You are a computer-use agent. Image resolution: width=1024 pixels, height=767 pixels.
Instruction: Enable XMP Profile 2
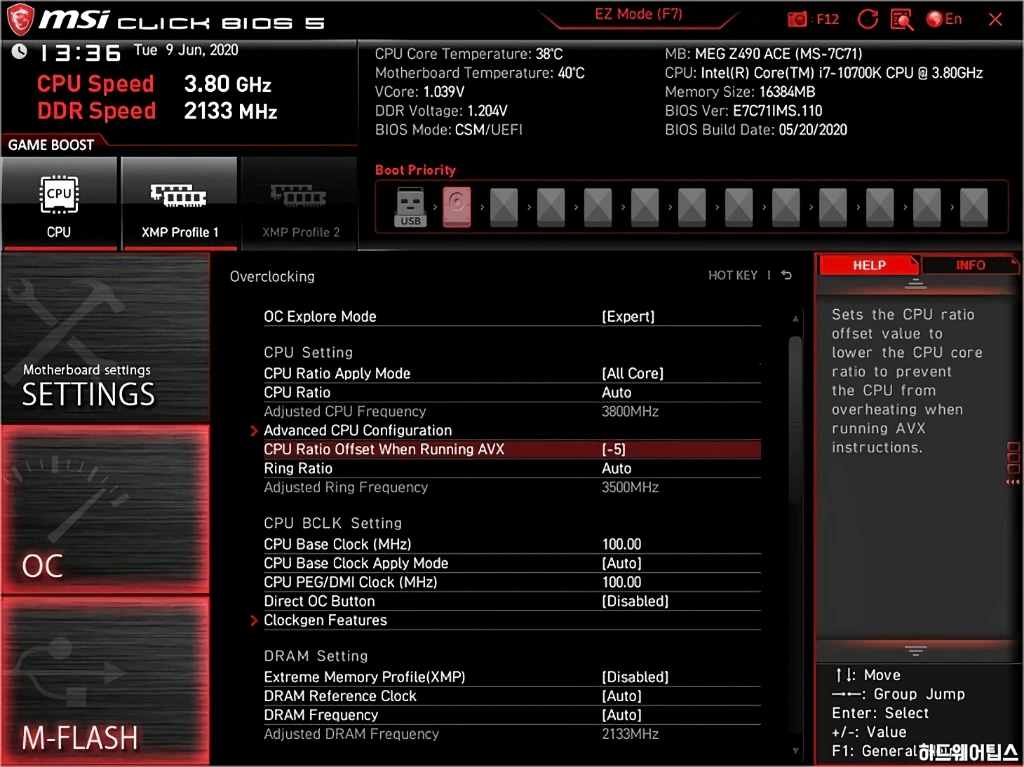tap(300, 203)
